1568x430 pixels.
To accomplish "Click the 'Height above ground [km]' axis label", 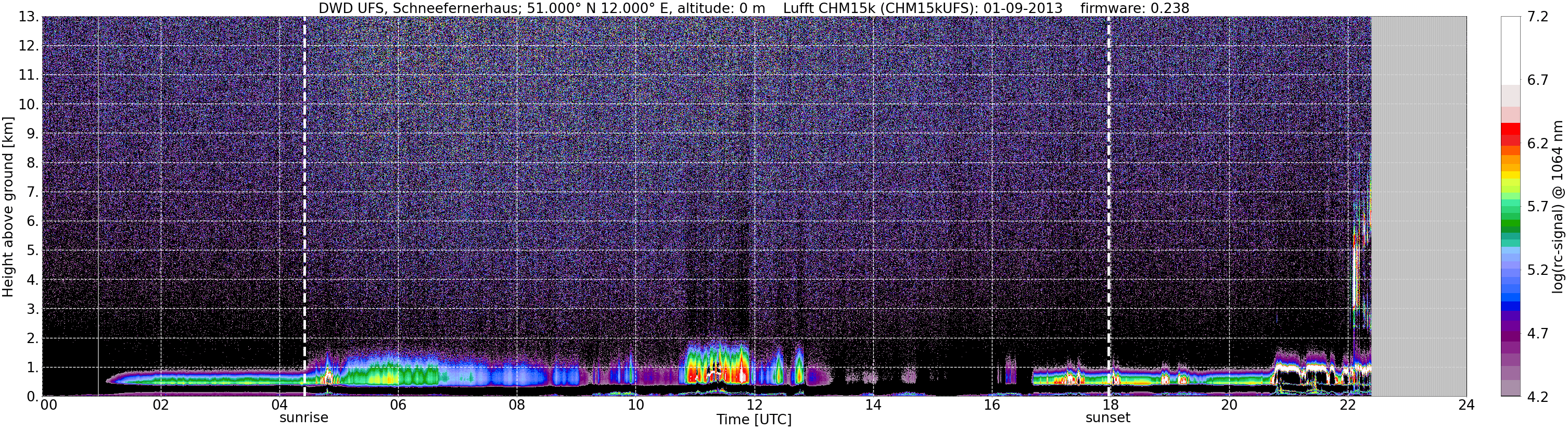I will [8, 206].
